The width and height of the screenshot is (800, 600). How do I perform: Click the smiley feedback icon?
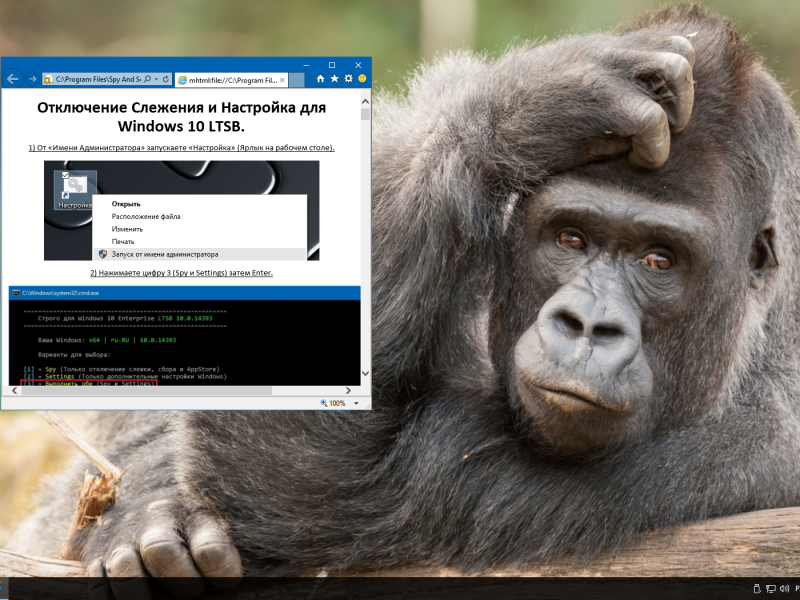coord(362,79)
